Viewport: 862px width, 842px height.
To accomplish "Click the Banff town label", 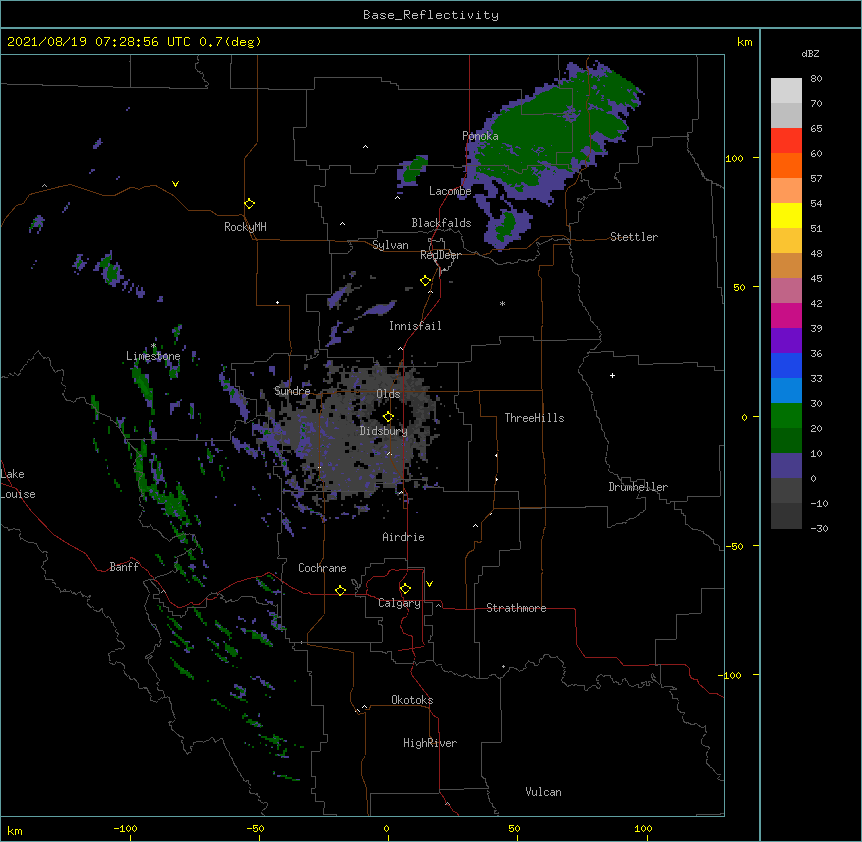I will click(124, 567).
